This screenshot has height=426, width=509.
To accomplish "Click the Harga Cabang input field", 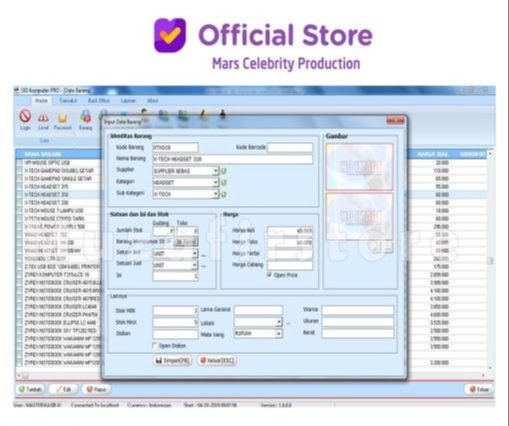I will pyautogui.click(x=290, y=265).
